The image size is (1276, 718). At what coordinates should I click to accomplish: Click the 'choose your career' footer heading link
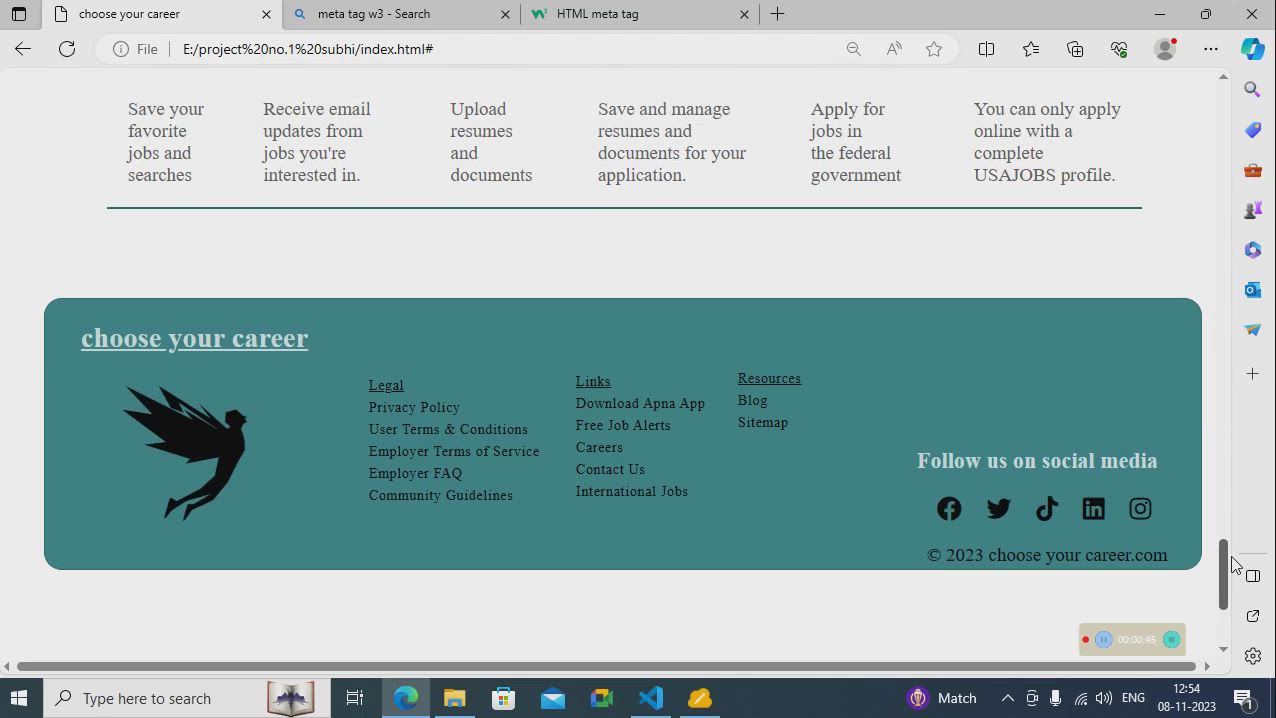194,338
